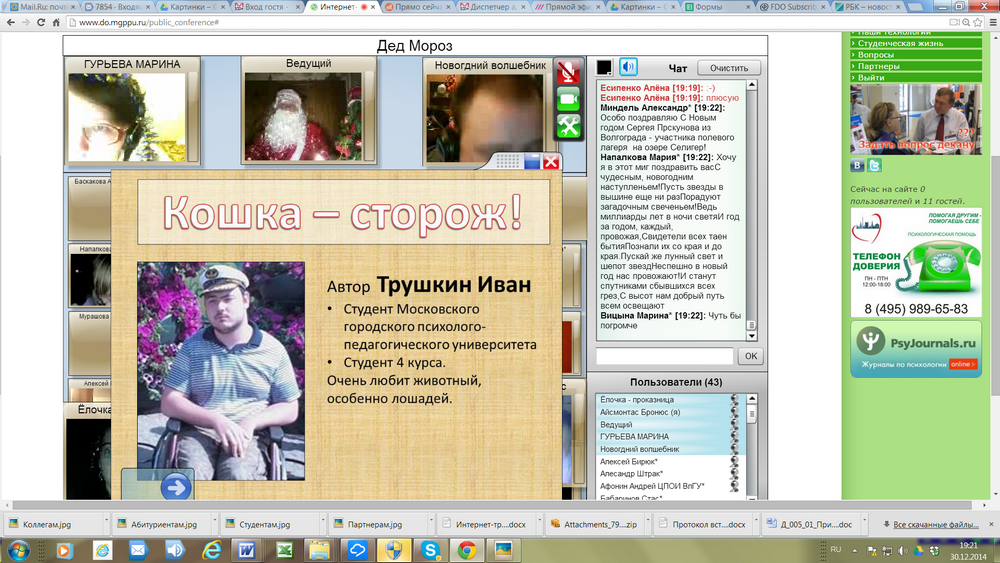Viewport: 1000px width, 563px height.
Task: Clear chat with Очистить button
Action: tap(728, 68)
